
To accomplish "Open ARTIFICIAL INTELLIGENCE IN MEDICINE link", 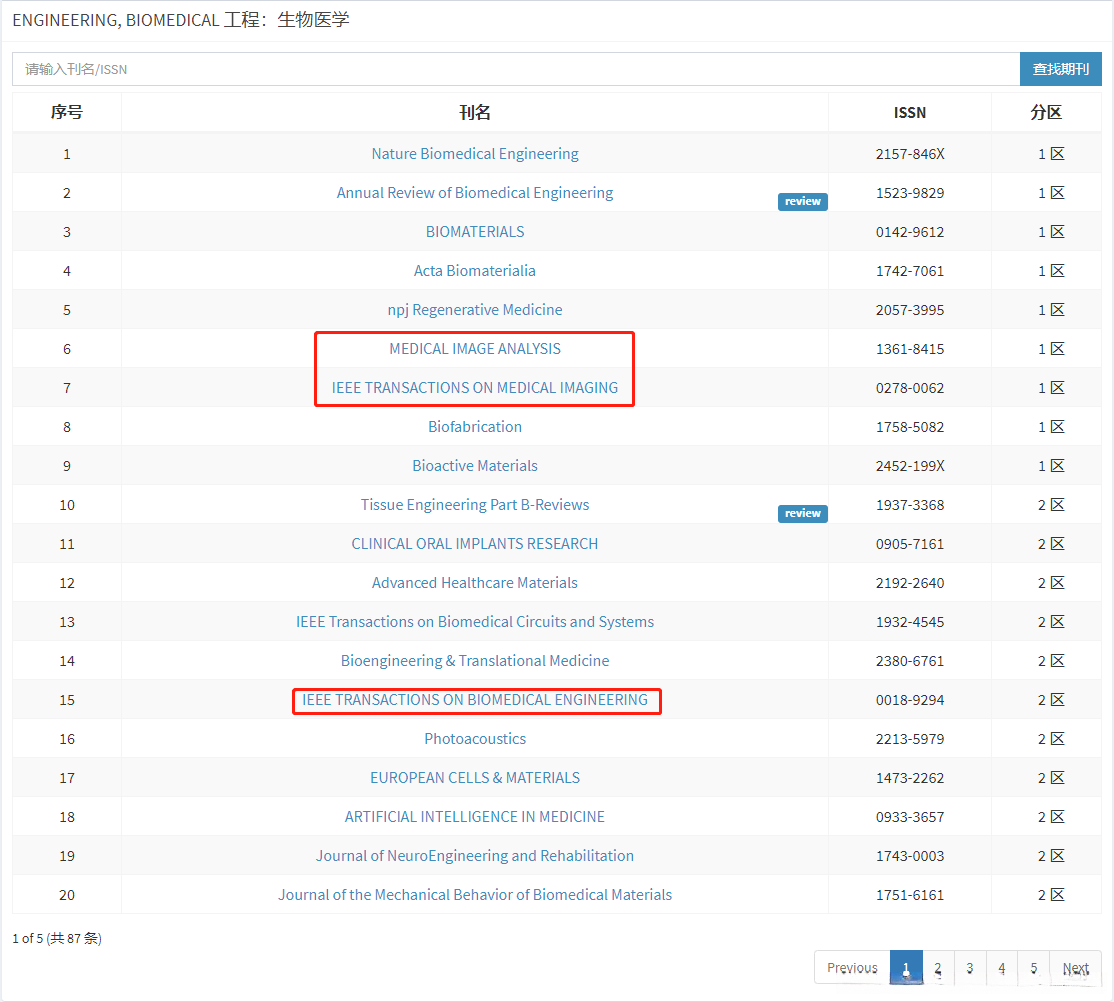I will point(475,817).
